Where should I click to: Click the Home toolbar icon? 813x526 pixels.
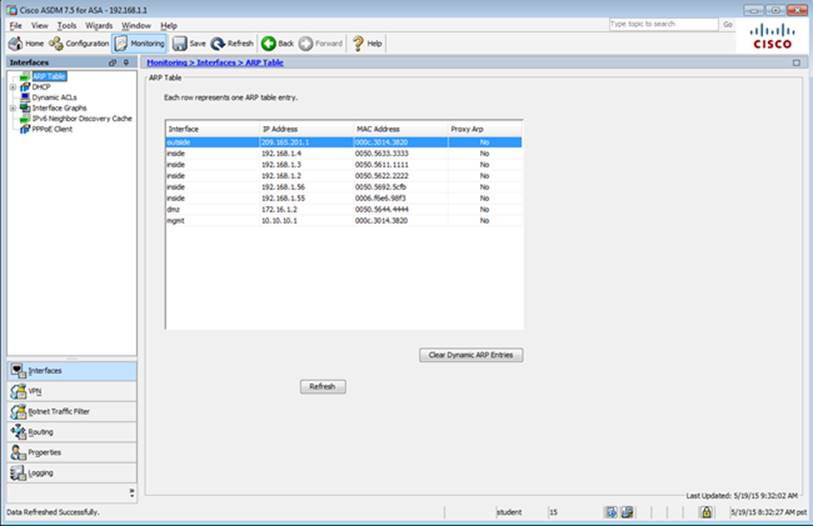coord(16,44)
